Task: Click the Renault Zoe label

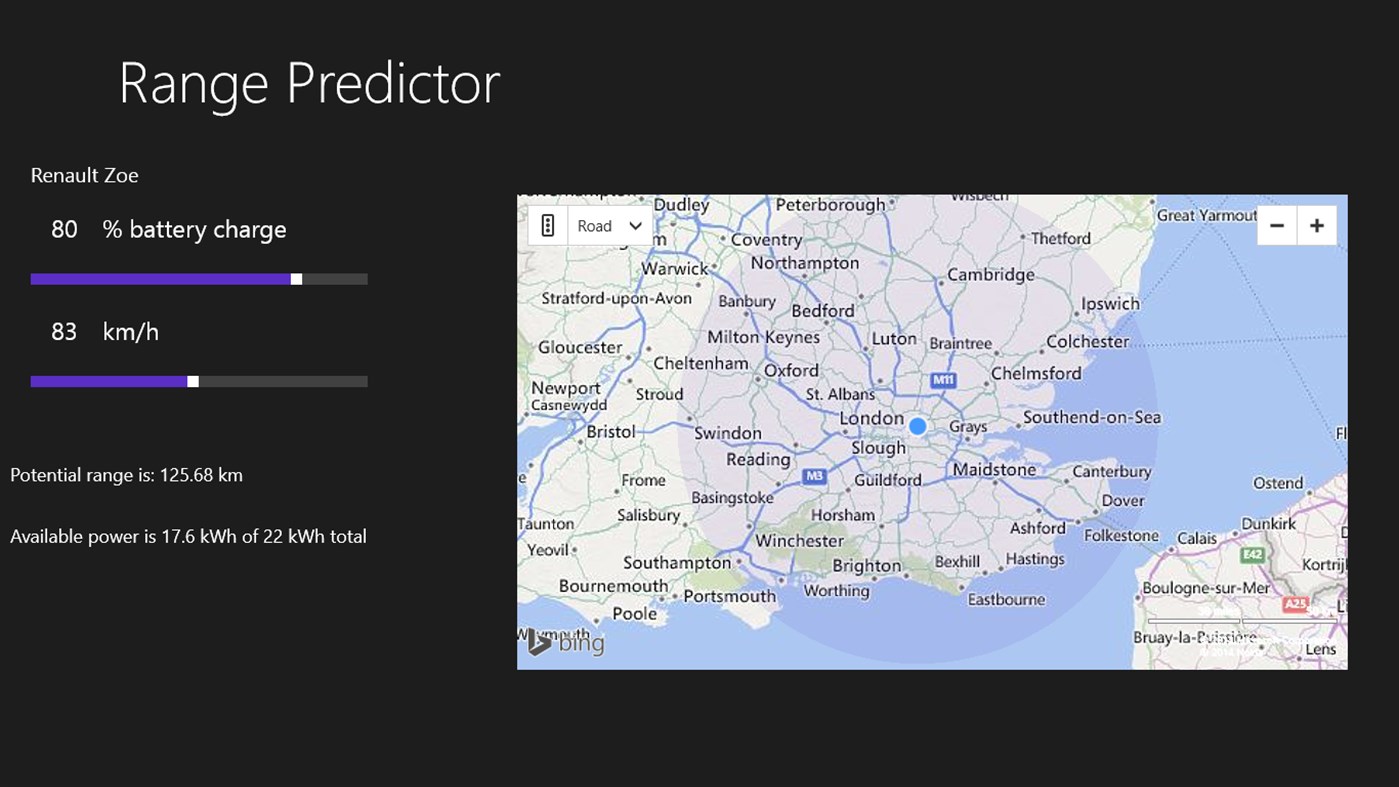Action: click(84, 174)
